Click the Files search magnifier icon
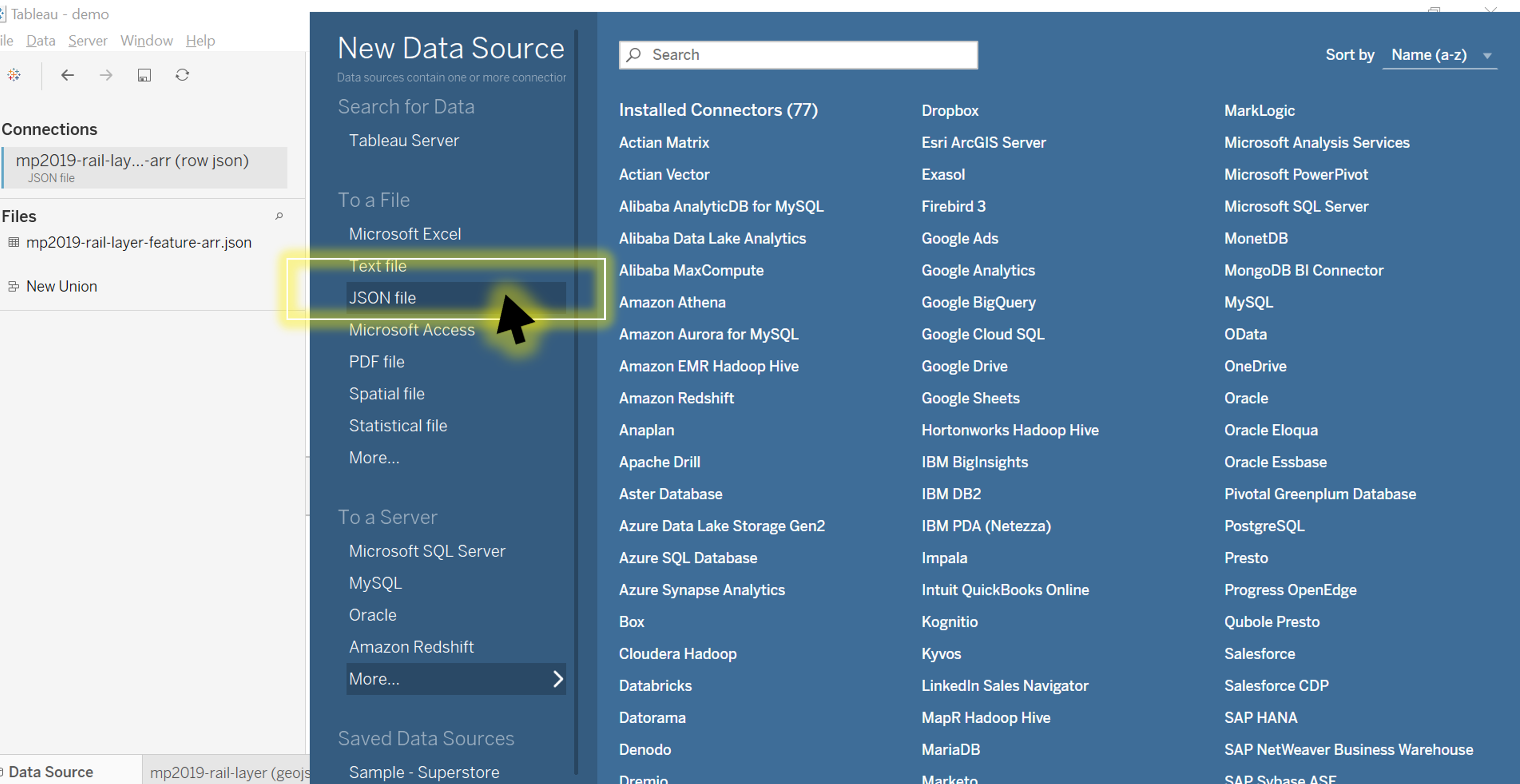This screenshot has height=784, width=1520. [279, 216]
